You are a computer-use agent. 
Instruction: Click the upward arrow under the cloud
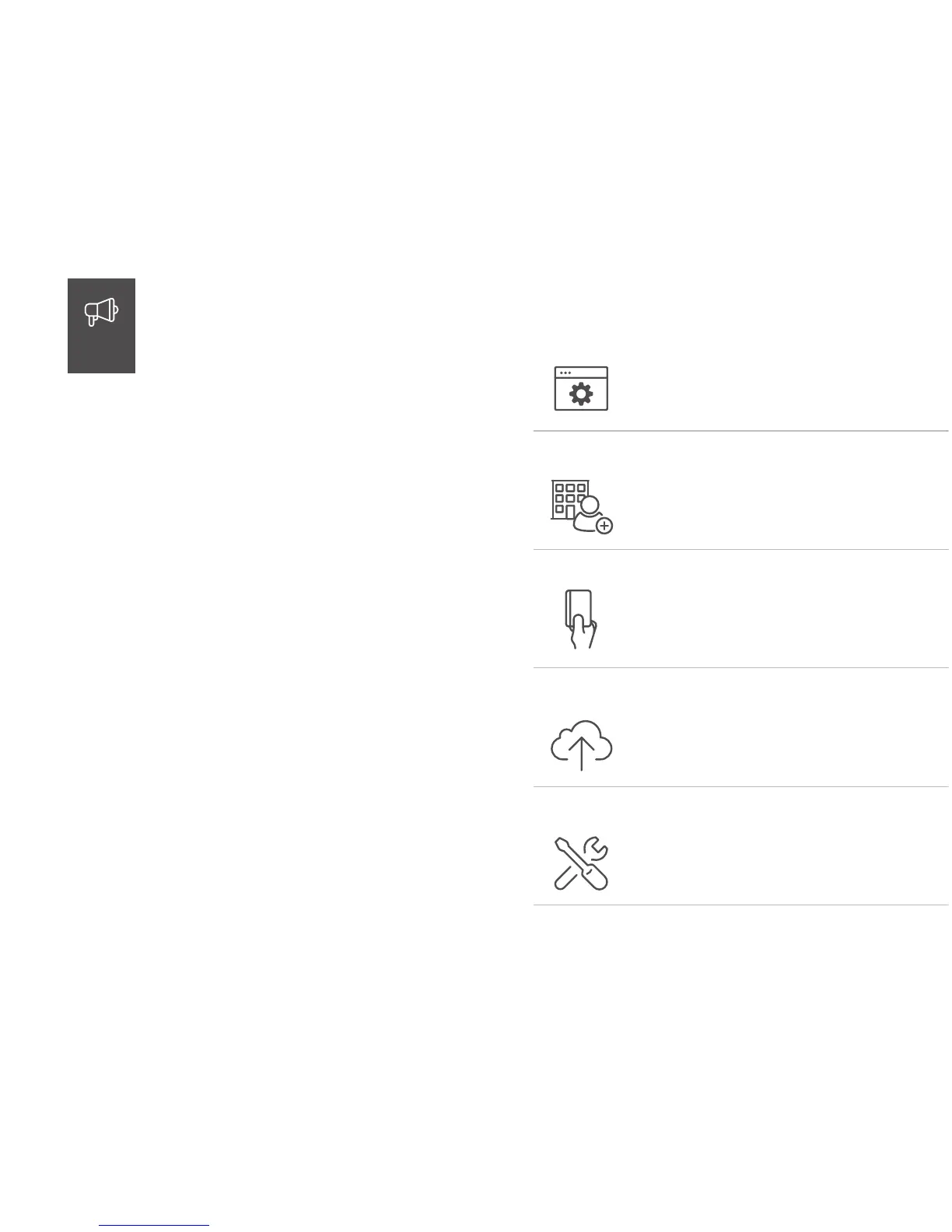point(581,754)
